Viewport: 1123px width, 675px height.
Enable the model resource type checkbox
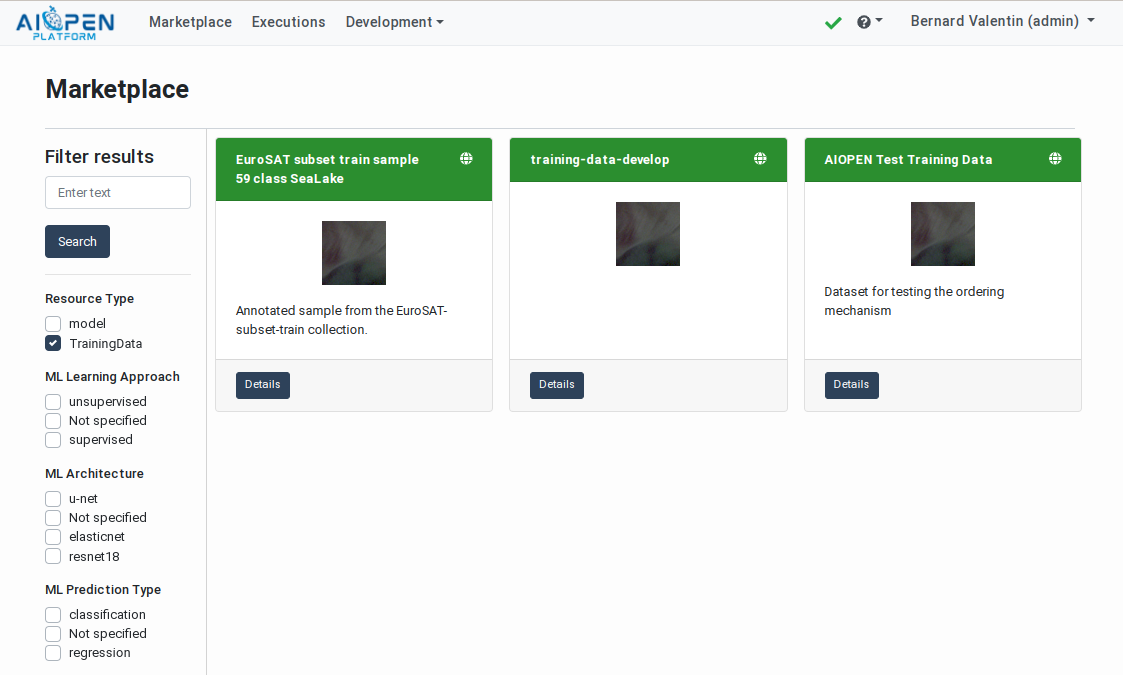(53, 324)
